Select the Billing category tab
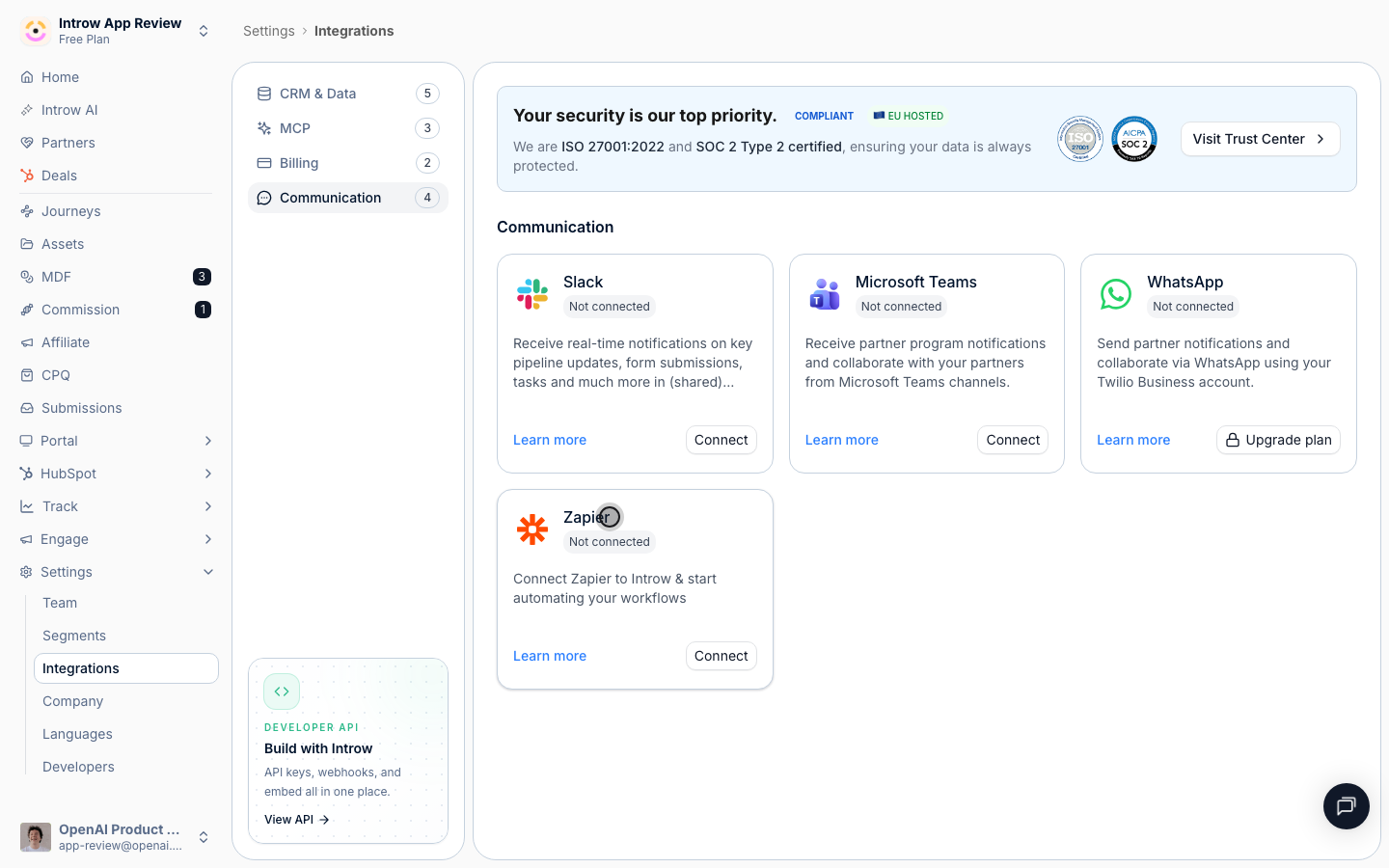The image size is (1389, 868). coord(348,163)
